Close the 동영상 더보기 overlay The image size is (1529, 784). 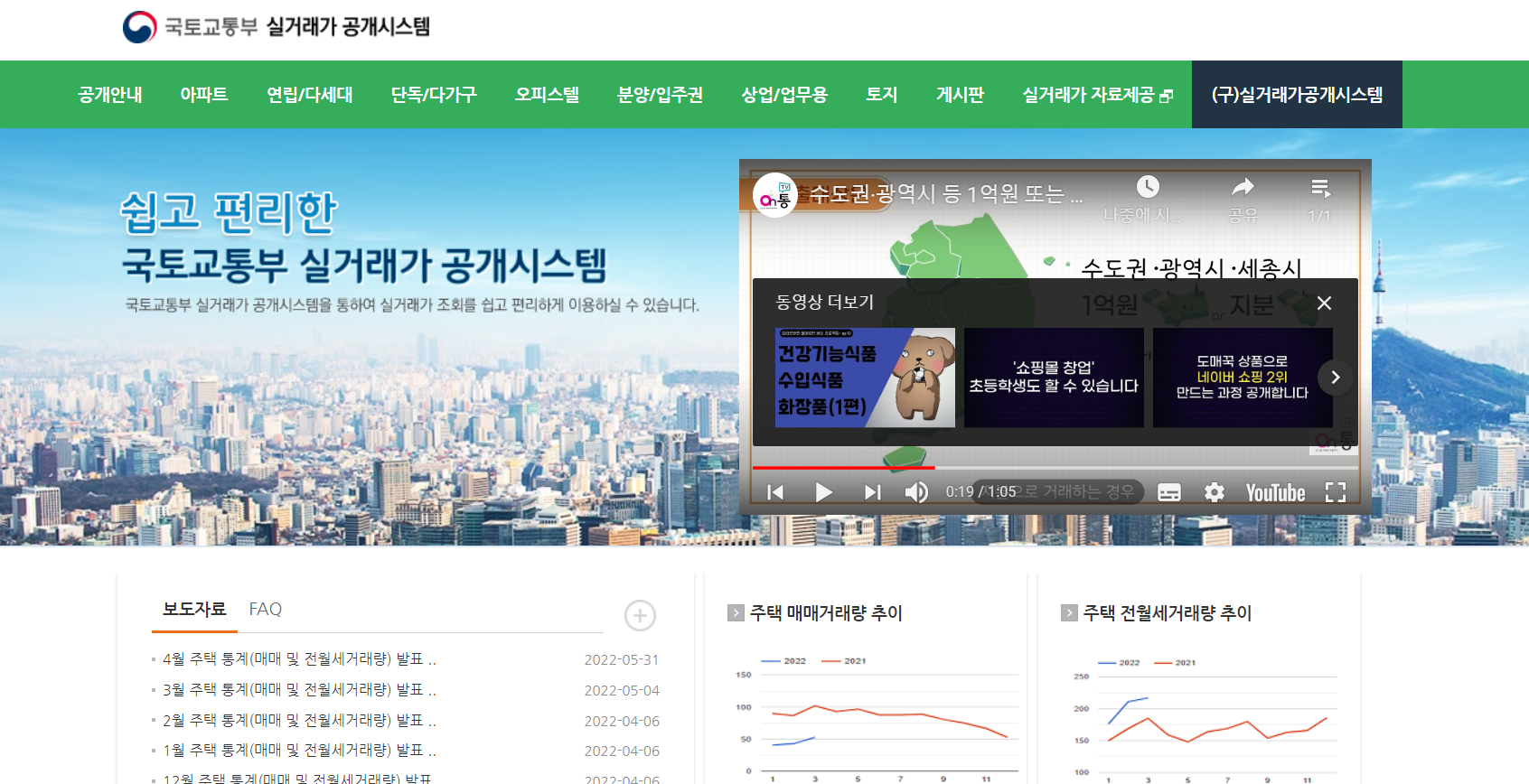tap(1324, 303)
